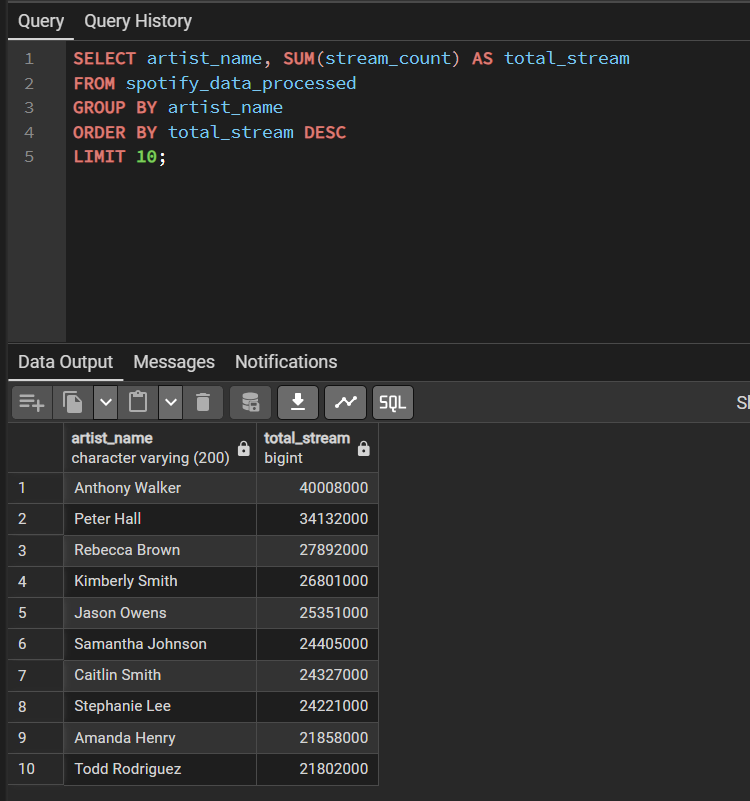The height and width of the screenshot is (801, 750).
Task: Click the lock icon in artist_name header
Action: click(244, 449)
